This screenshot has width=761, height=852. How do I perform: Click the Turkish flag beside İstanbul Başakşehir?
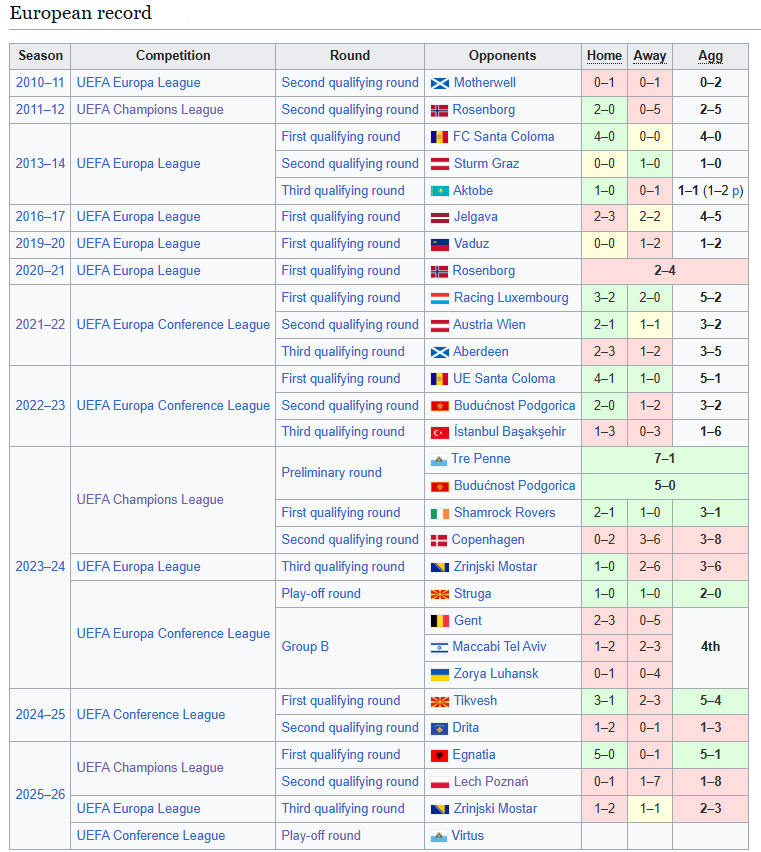439,432
